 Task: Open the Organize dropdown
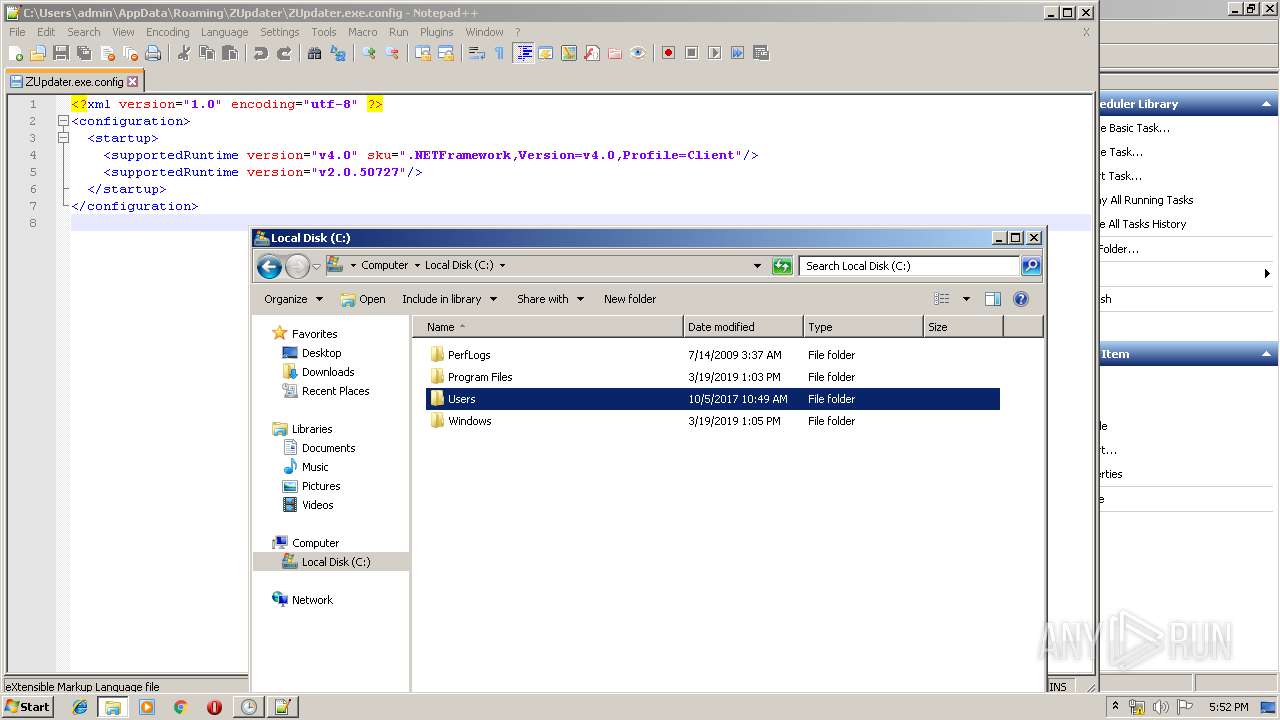(293, 299)
